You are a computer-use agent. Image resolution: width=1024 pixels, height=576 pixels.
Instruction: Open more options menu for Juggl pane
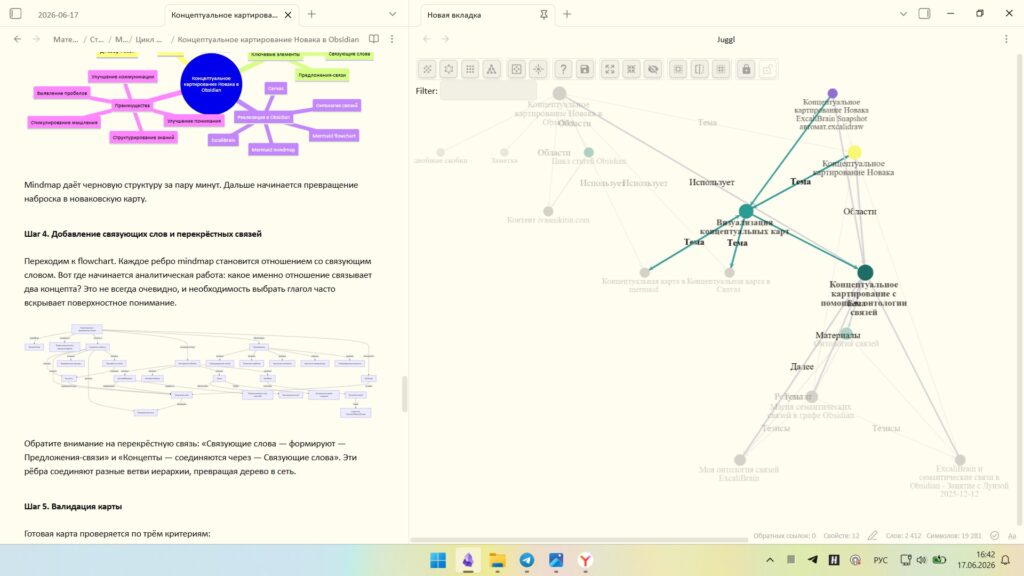1006,39
